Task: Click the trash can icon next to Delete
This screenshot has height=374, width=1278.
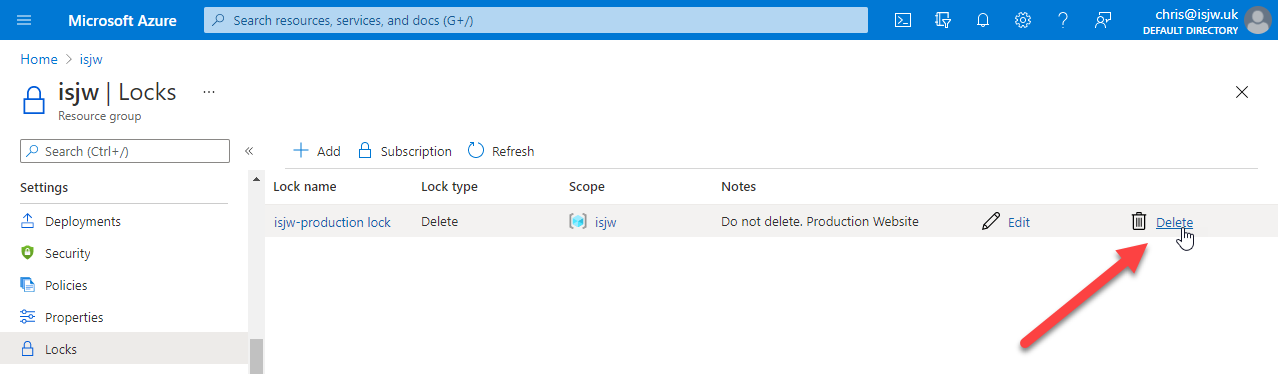Action: click(x=1139, y=222)
